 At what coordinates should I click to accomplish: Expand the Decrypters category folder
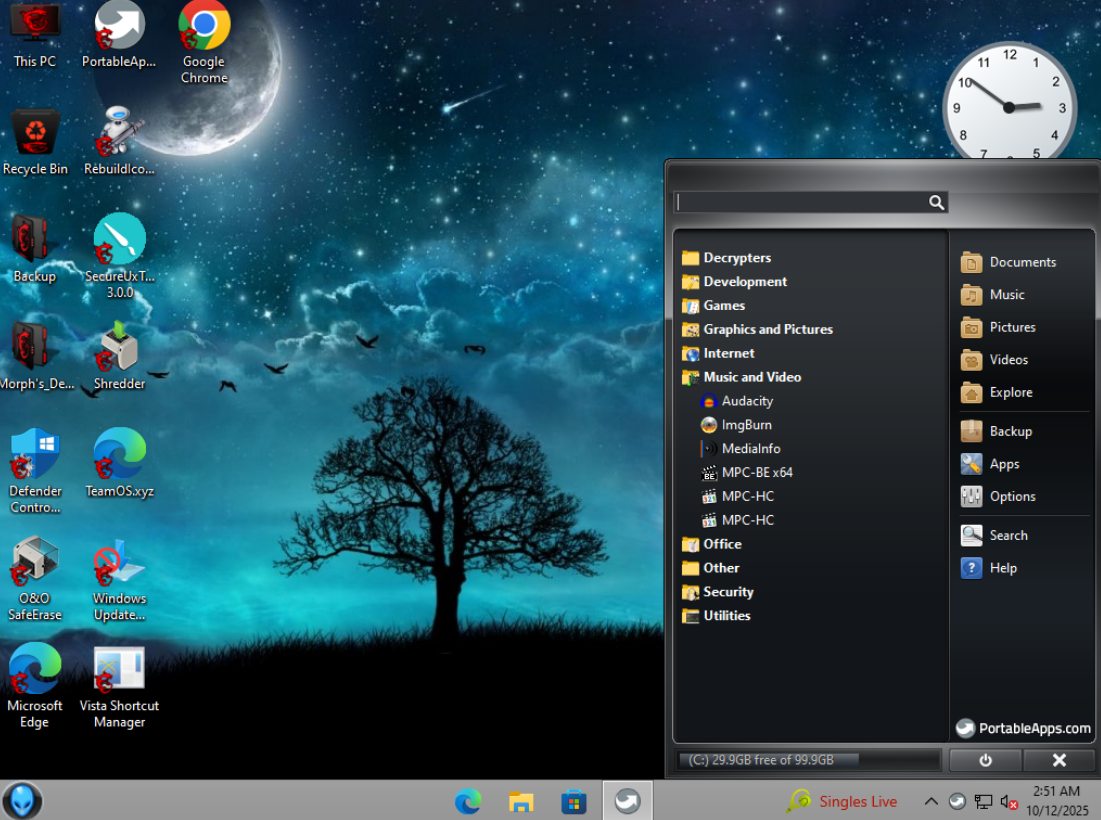pos(736,258)
